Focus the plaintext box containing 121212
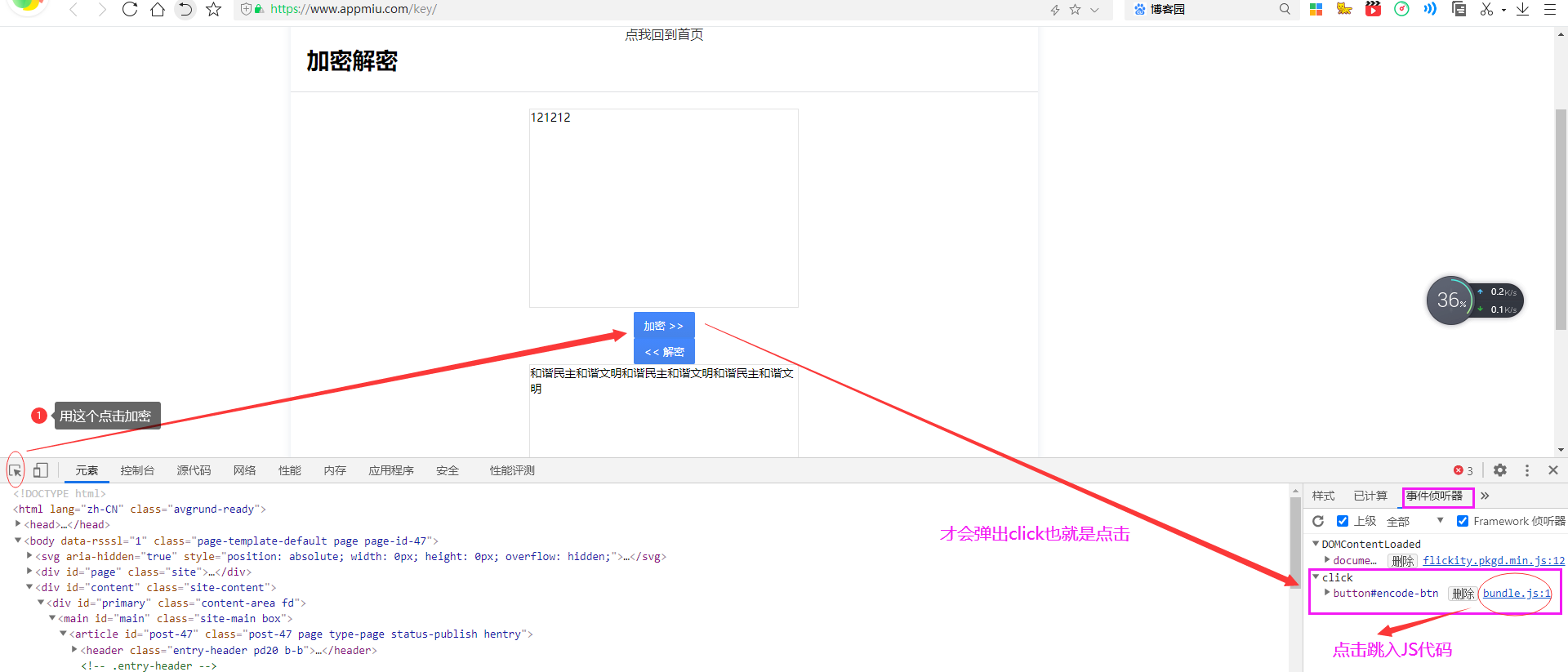The image size is (1568, 672). 664,208
